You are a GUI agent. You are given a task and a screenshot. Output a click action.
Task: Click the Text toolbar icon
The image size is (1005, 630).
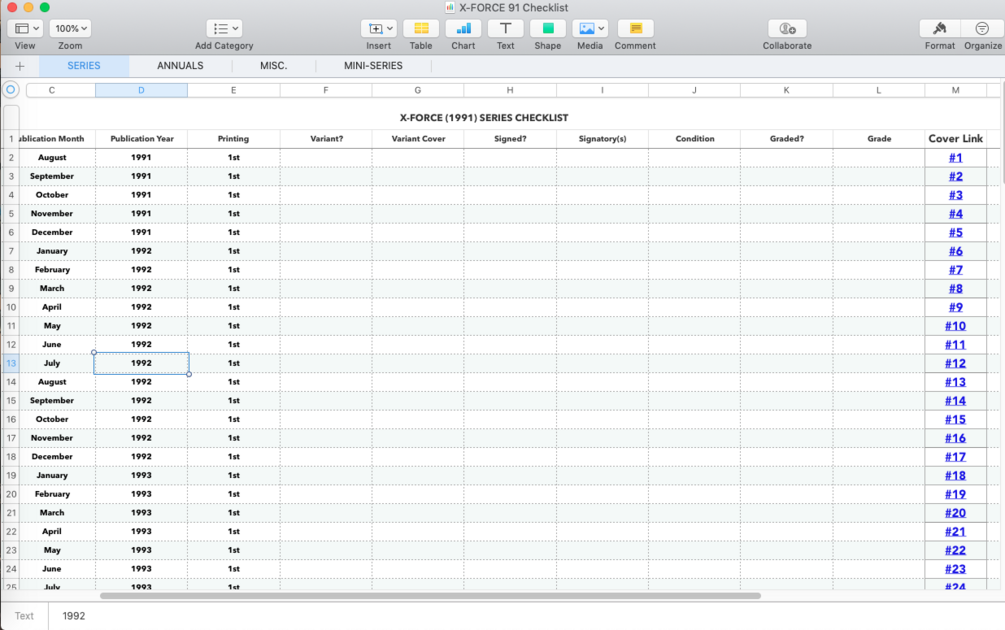coord(506,29)
